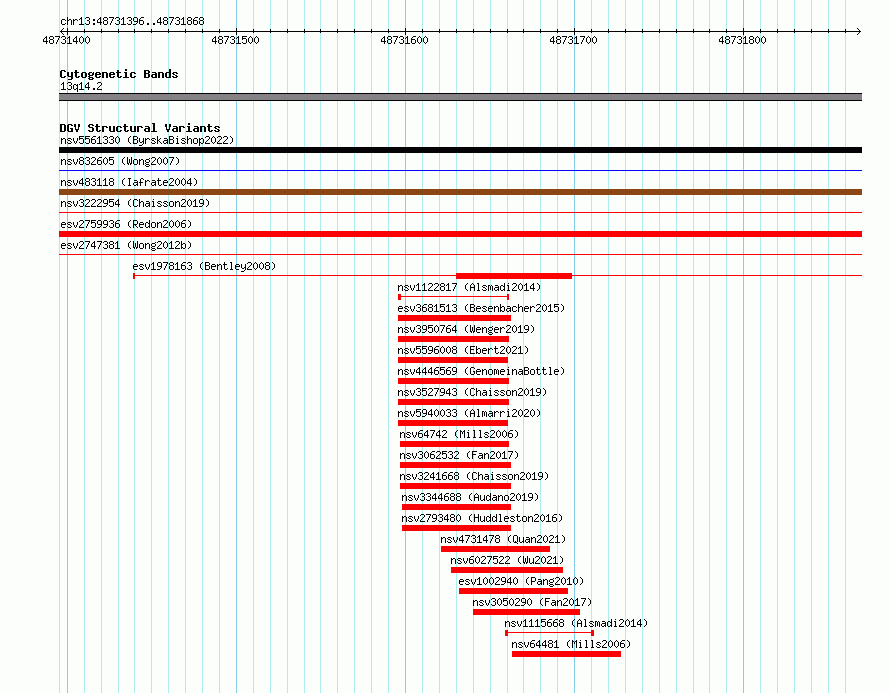Image resolution: width=890 pixels, height=693 pixels.
Task: Click the gray 13q14.2 cytogenetic band
Action: point(460,97)
